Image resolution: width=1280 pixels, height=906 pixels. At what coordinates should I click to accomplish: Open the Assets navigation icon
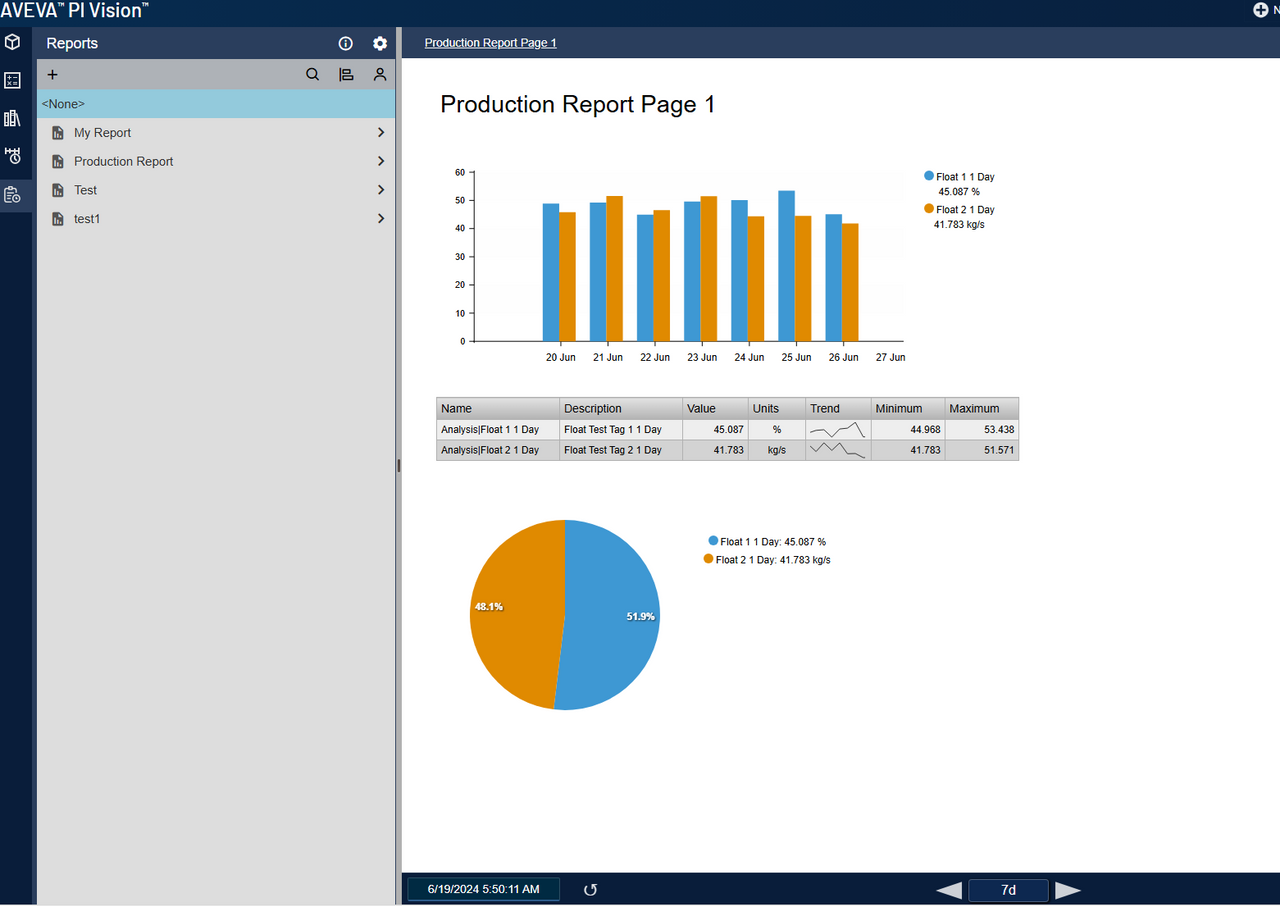coord(13,42)
